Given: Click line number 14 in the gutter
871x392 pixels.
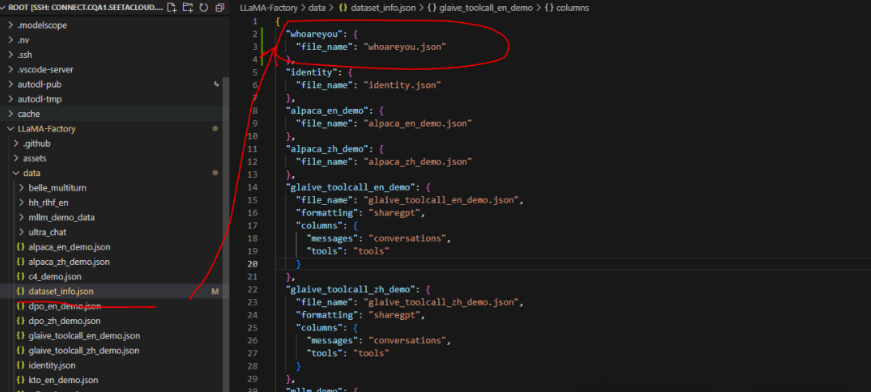Looking at the screenshot, I should click(x=253, y=187).
